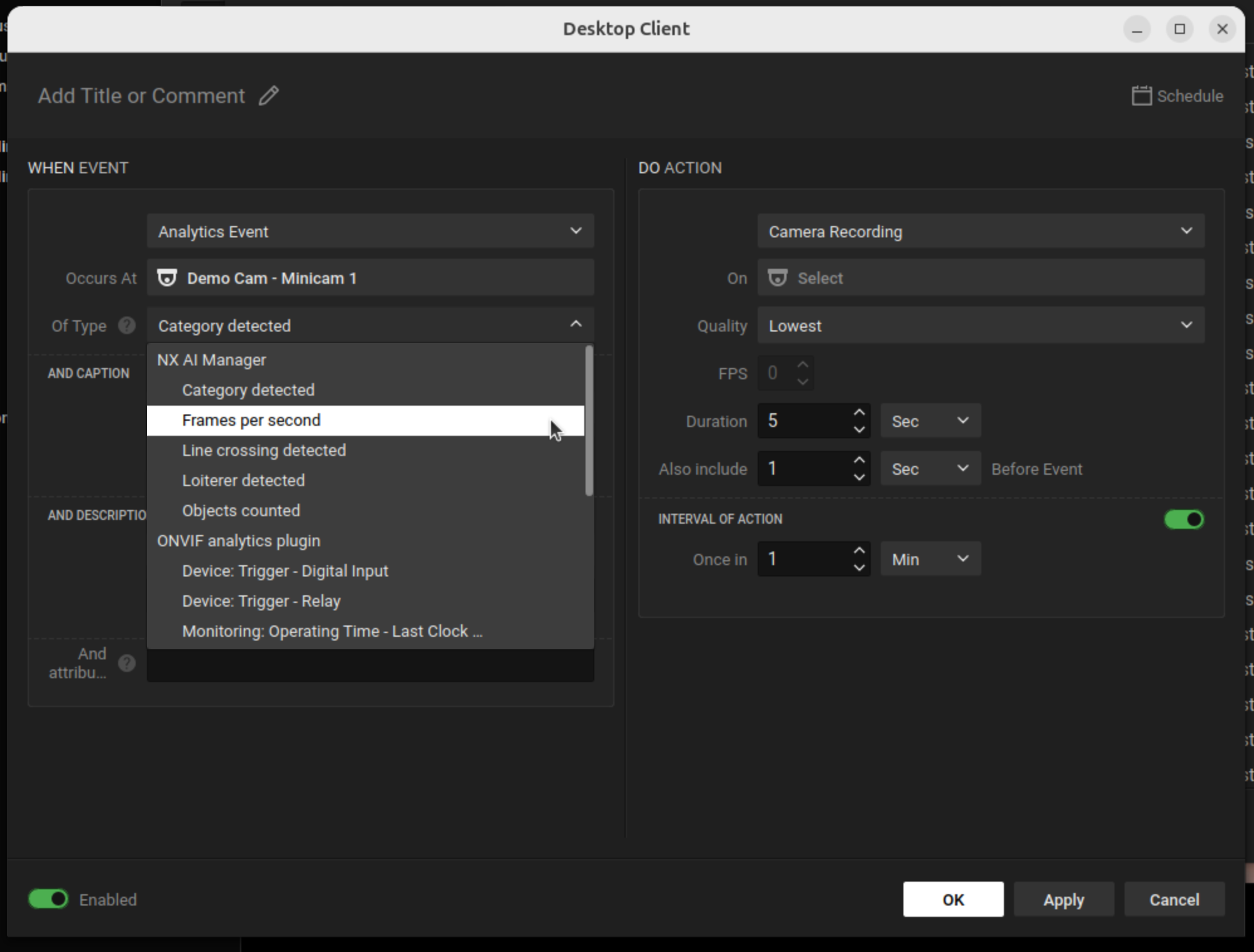Toggle the Enabled rule switch
The height and width of the screenshot is (952, 1254).
click(48, 899)
